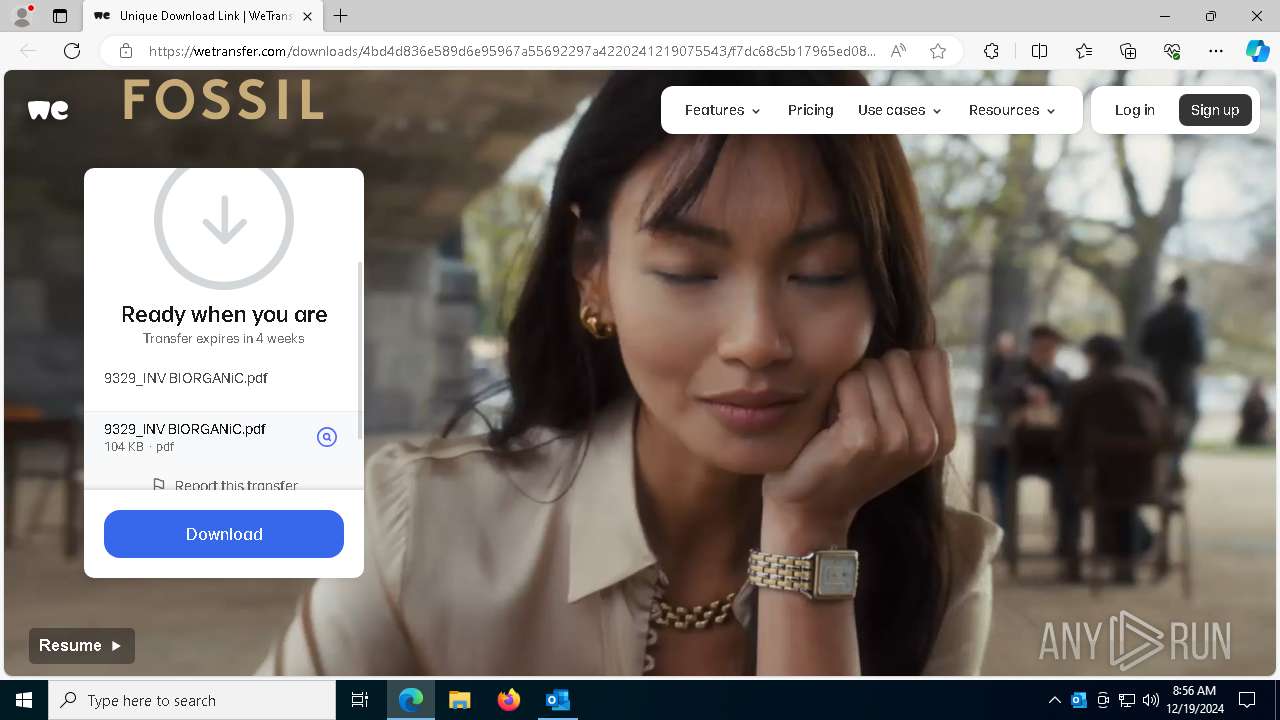The width and height of the screenshot is (1280, 720).
Task: Open the Copilot sidebar icon
Action: [1257, 51]
